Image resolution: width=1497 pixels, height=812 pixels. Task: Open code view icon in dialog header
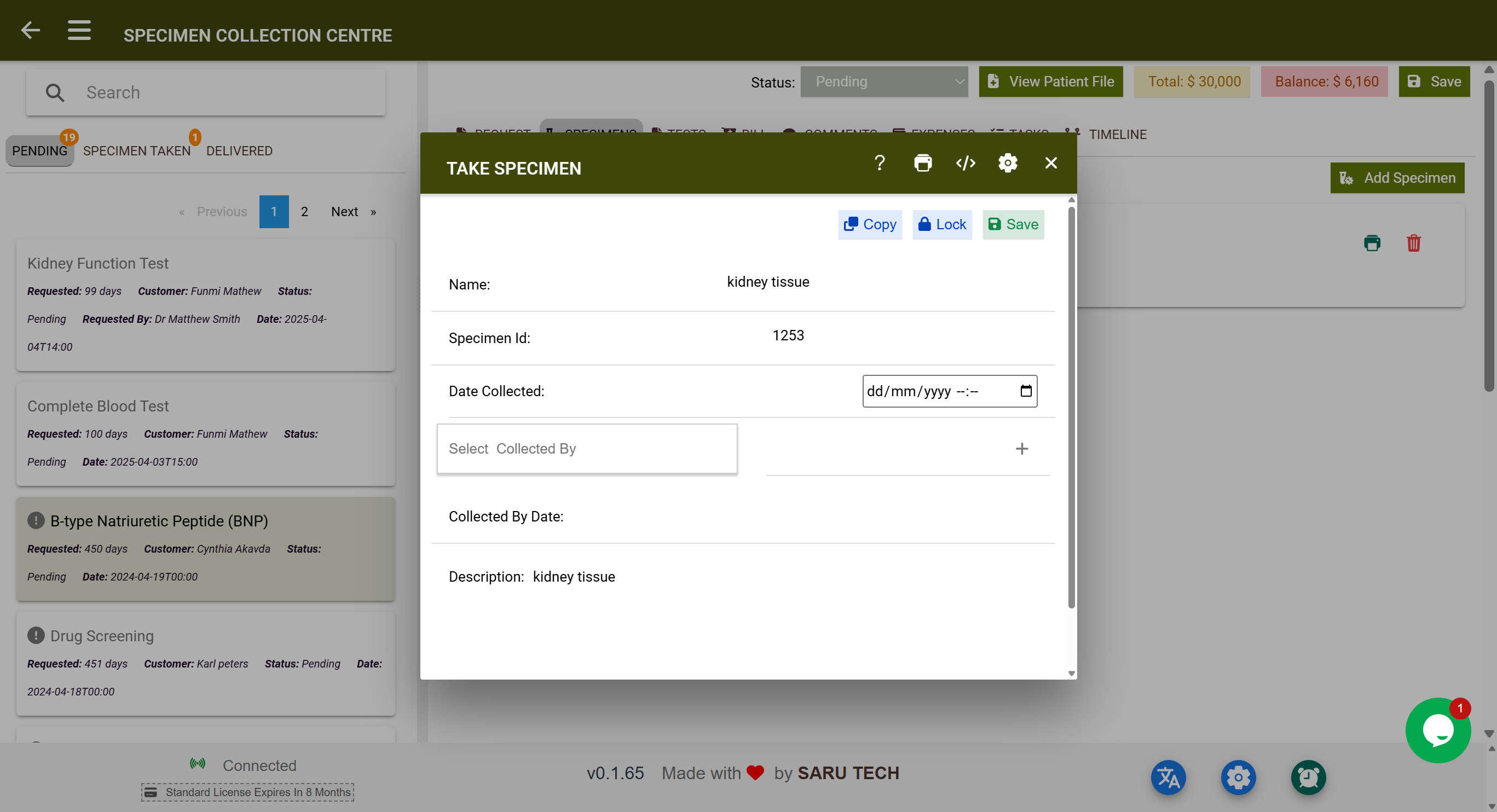[x=966, y=163]
